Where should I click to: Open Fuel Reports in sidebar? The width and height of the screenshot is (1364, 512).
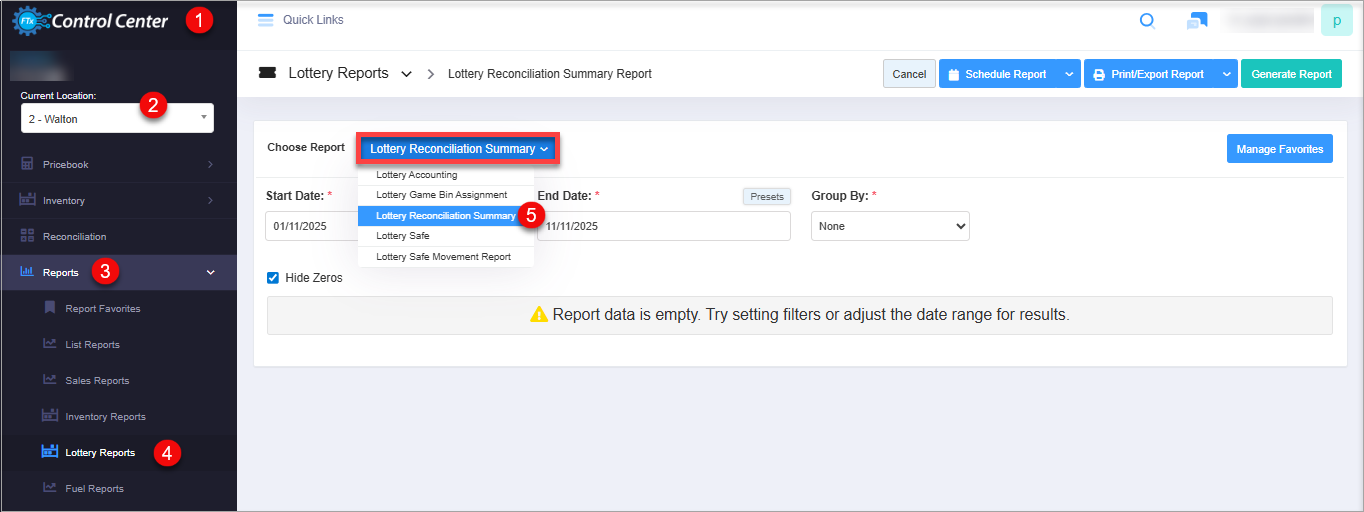(x=94, y=489)
